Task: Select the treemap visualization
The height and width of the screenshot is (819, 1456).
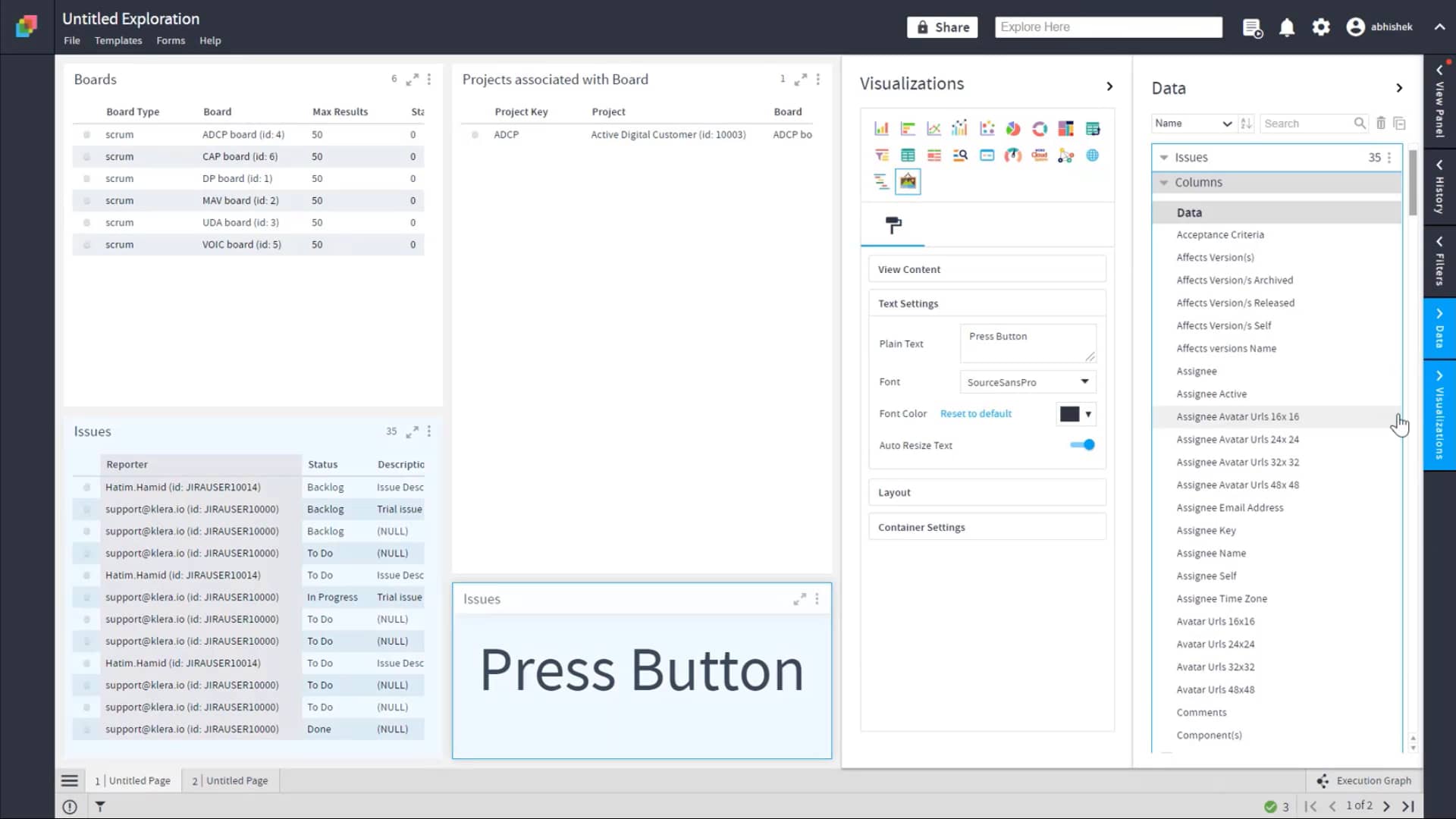Action: [x=1065, y=129]
